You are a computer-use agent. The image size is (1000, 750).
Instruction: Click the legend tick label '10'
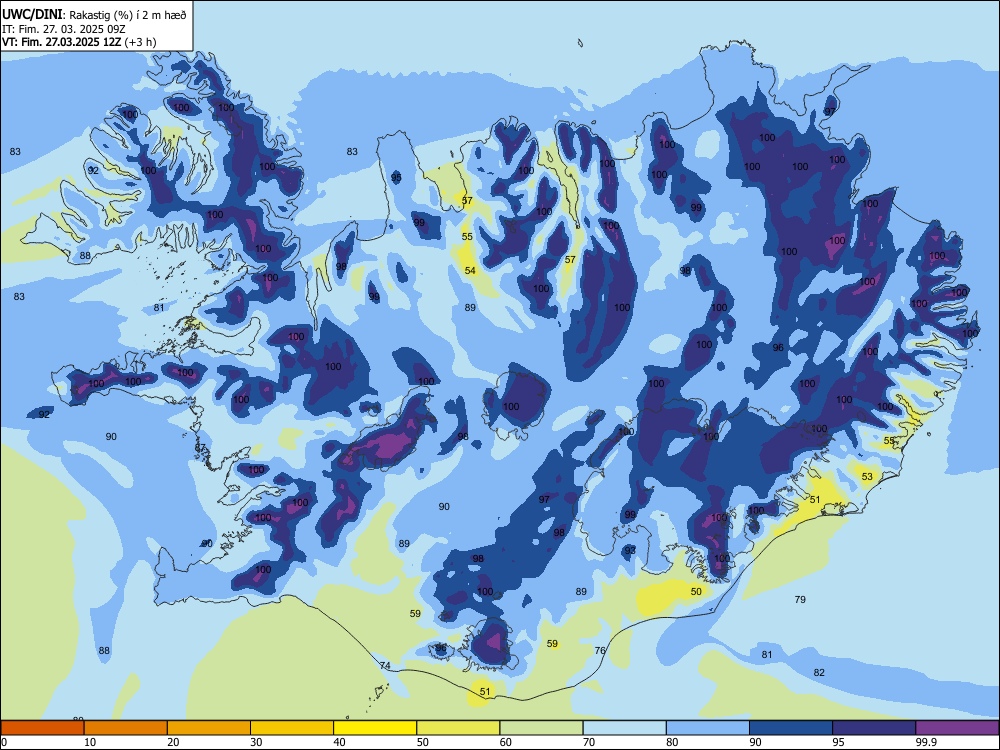coord(90,742)
